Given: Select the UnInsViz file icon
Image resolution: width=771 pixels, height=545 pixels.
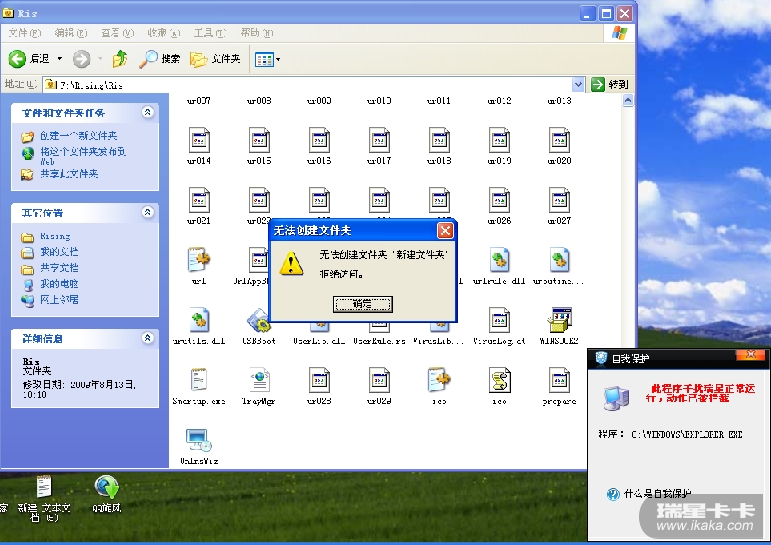Looking at the screenshot, I should [198, 440].
